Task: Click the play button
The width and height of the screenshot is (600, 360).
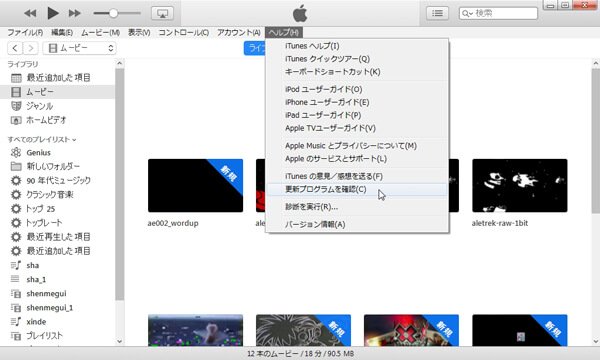Action: [x=53, y=13]
